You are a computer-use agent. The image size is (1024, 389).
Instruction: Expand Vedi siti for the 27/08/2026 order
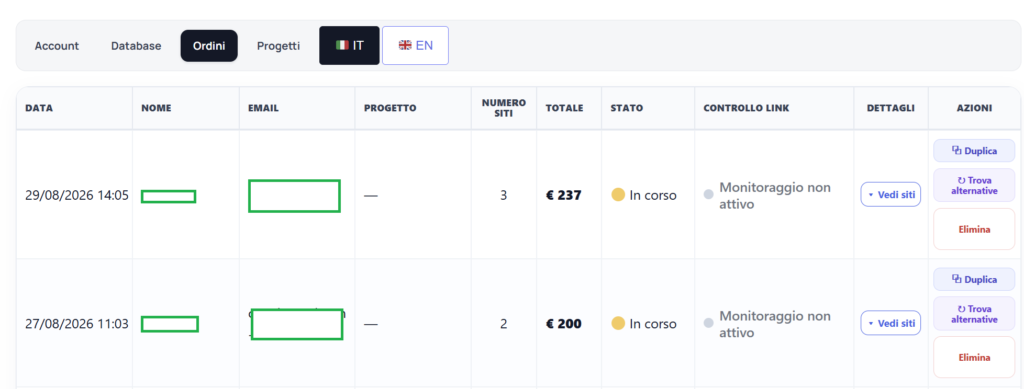[891, 323]
